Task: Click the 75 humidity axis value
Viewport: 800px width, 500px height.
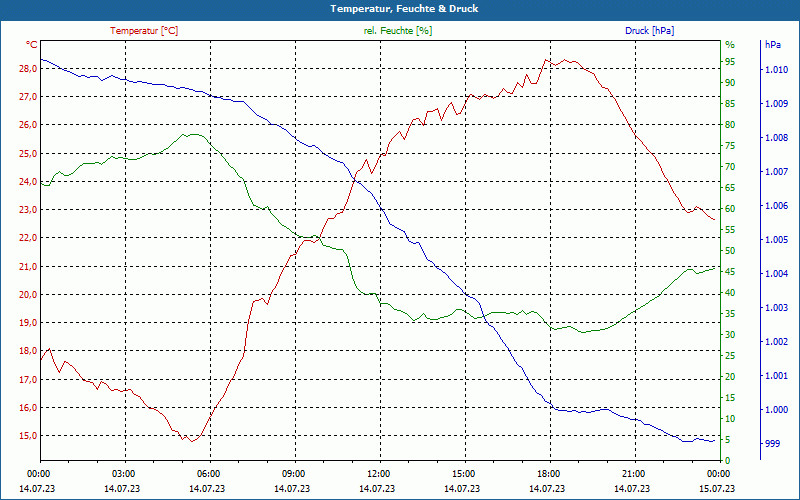Action: pyautogui.click(x=730, y=146)
